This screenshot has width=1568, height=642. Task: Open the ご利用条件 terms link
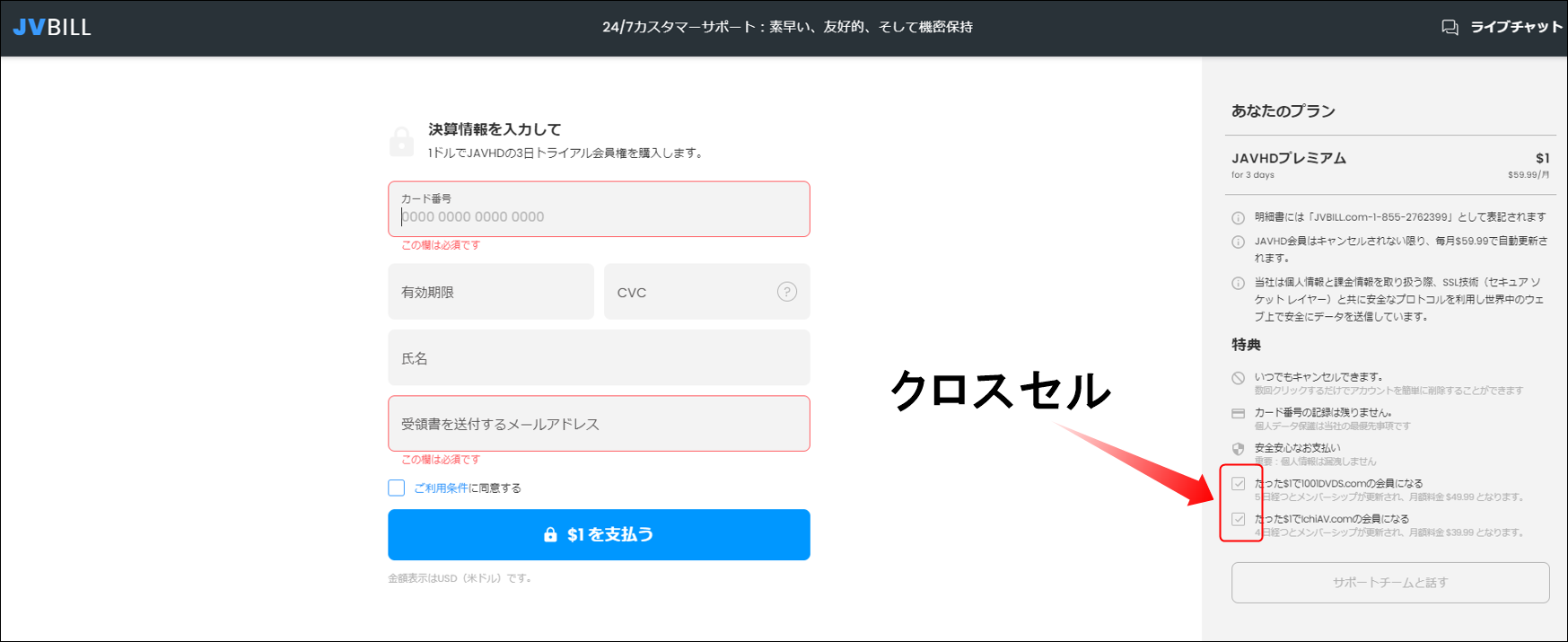click(x=441, y=488)
